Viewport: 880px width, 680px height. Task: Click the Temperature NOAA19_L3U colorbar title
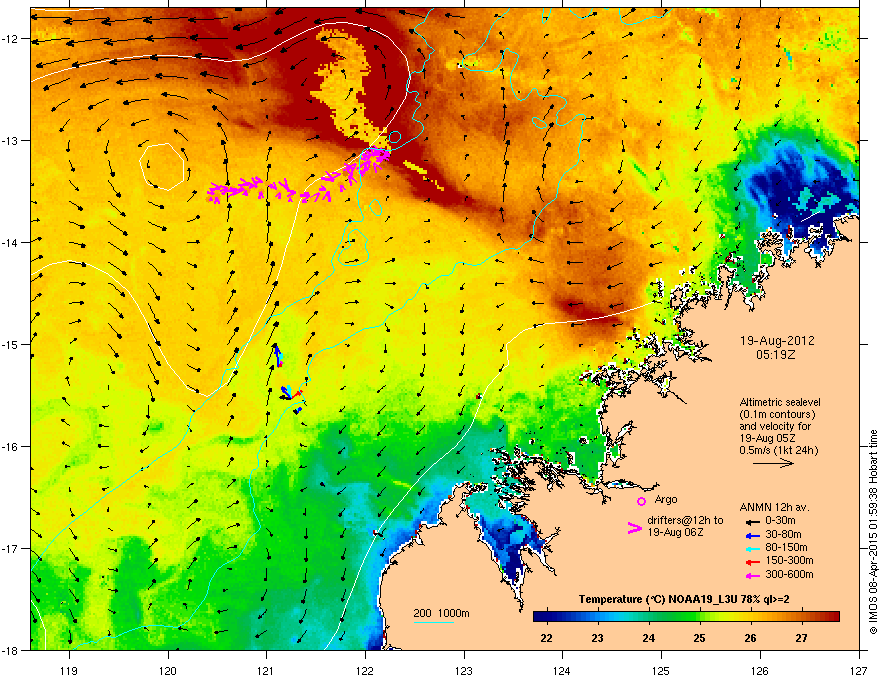click(x=684, y=599)
